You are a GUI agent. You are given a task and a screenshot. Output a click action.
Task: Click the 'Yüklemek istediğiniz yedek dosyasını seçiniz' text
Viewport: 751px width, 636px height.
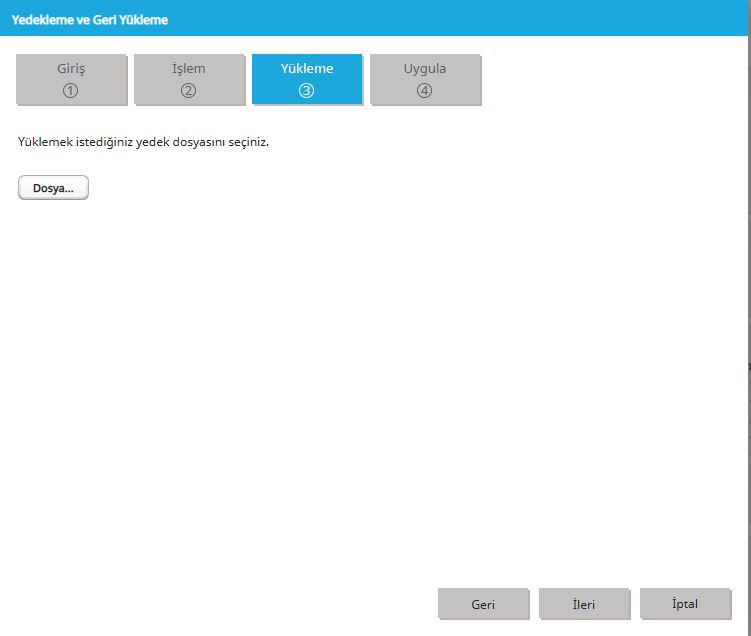point(143,142)
